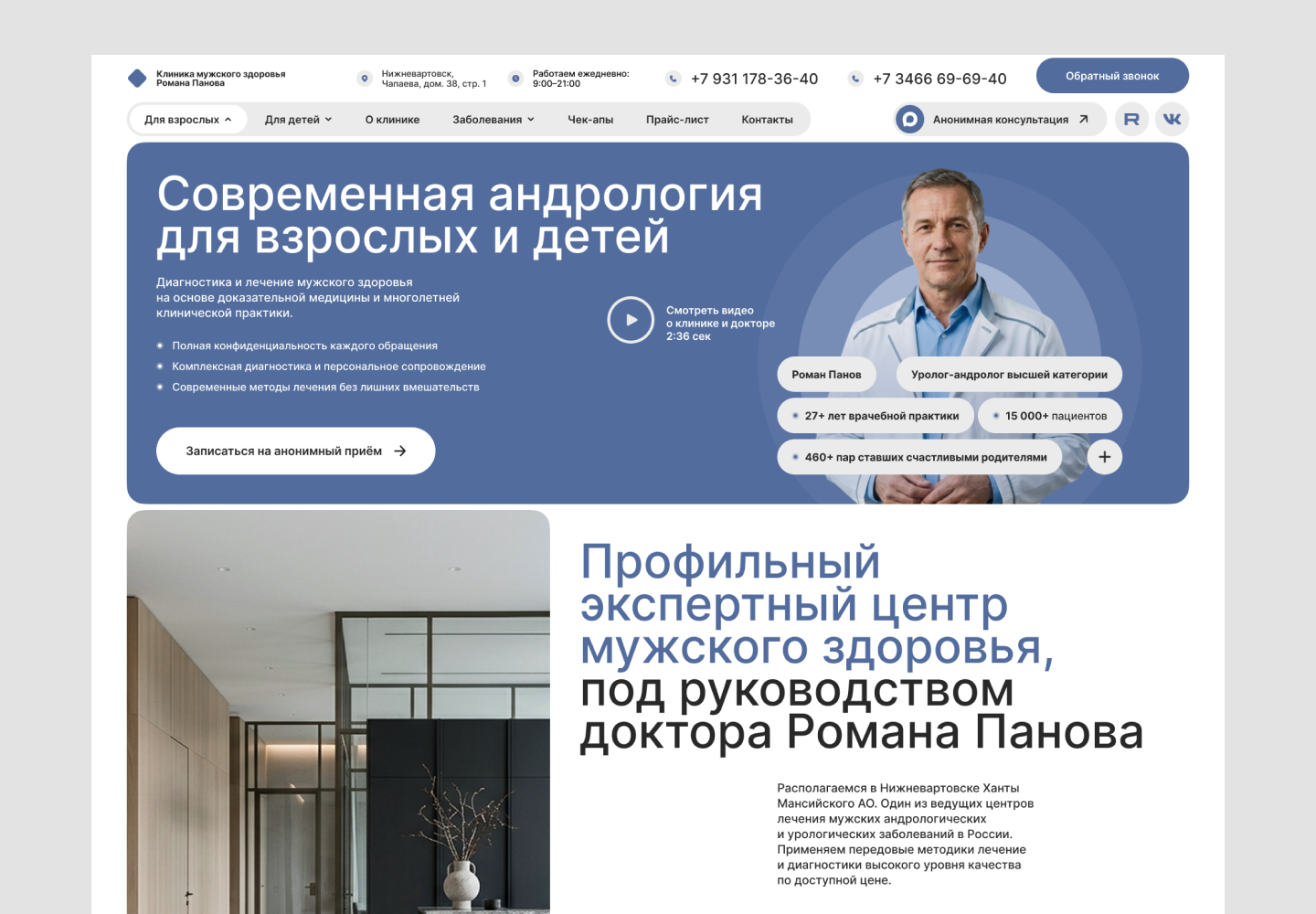Click the Обратный звонок button
1316x914 pixels.
(x=1112, y=76)
